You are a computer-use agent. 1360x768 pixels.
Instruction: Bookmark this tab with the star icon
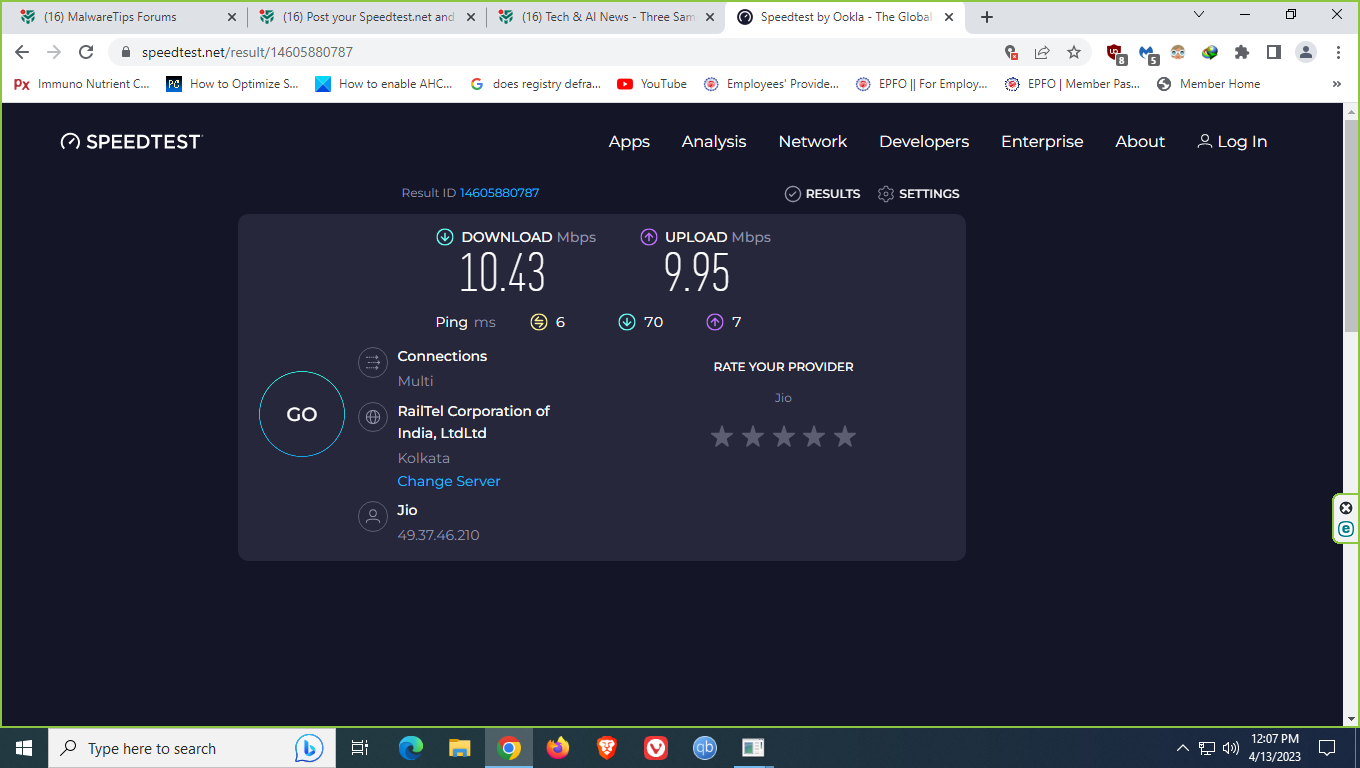[1074, 52]
